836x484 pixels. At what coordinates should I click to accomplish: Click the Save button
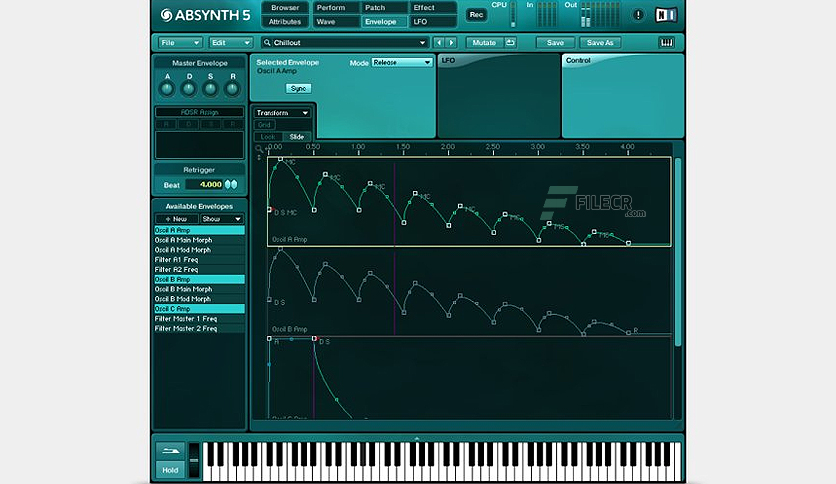(x=555, y=43)
